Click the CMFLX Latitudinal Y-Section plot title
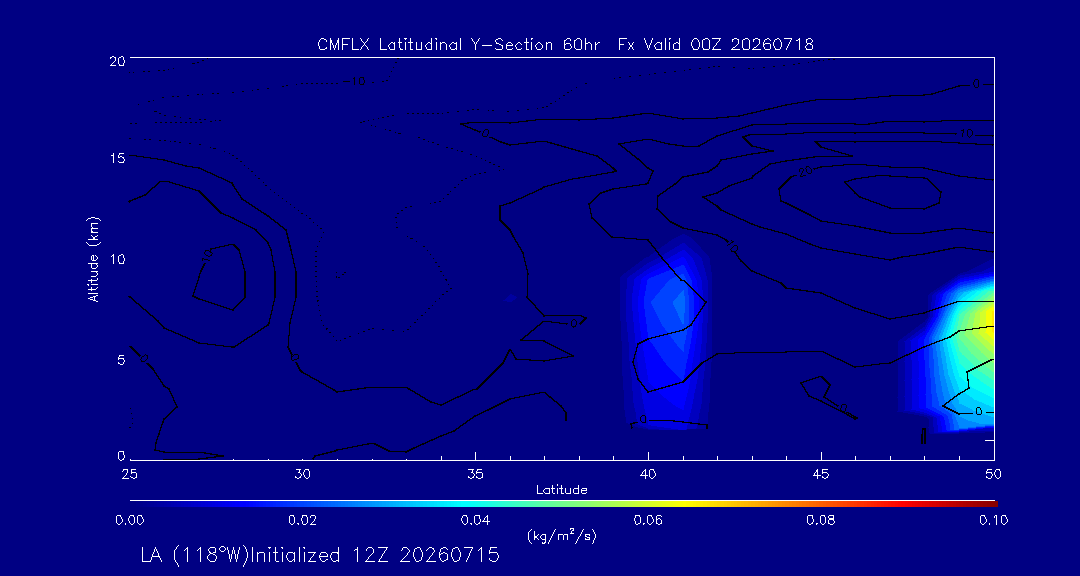Screen dimensions: 1080x576 point(565,45)
